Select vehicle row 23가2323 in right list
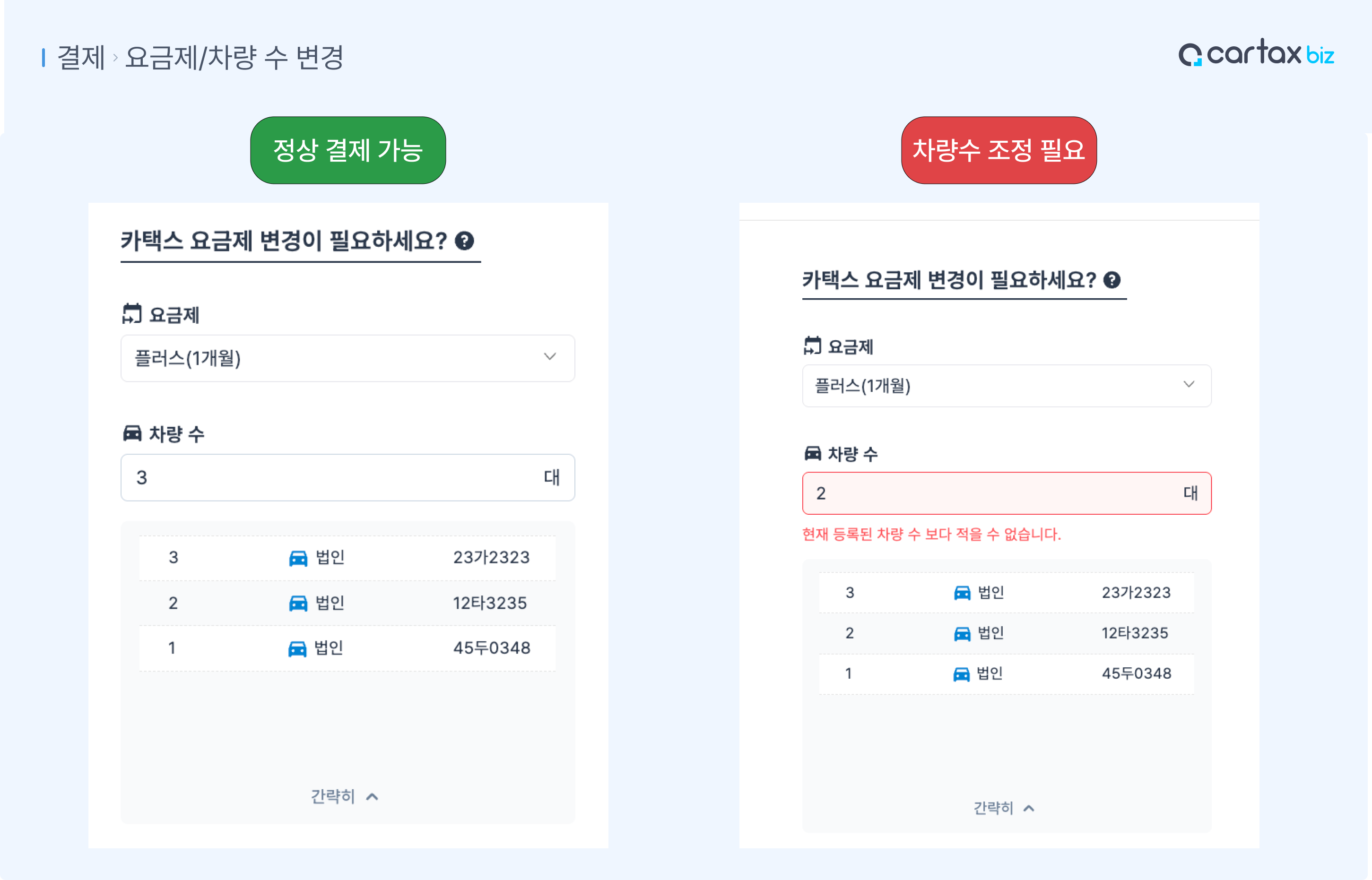The height and width of the screenshot is (880, 1372). [1006, 593]
